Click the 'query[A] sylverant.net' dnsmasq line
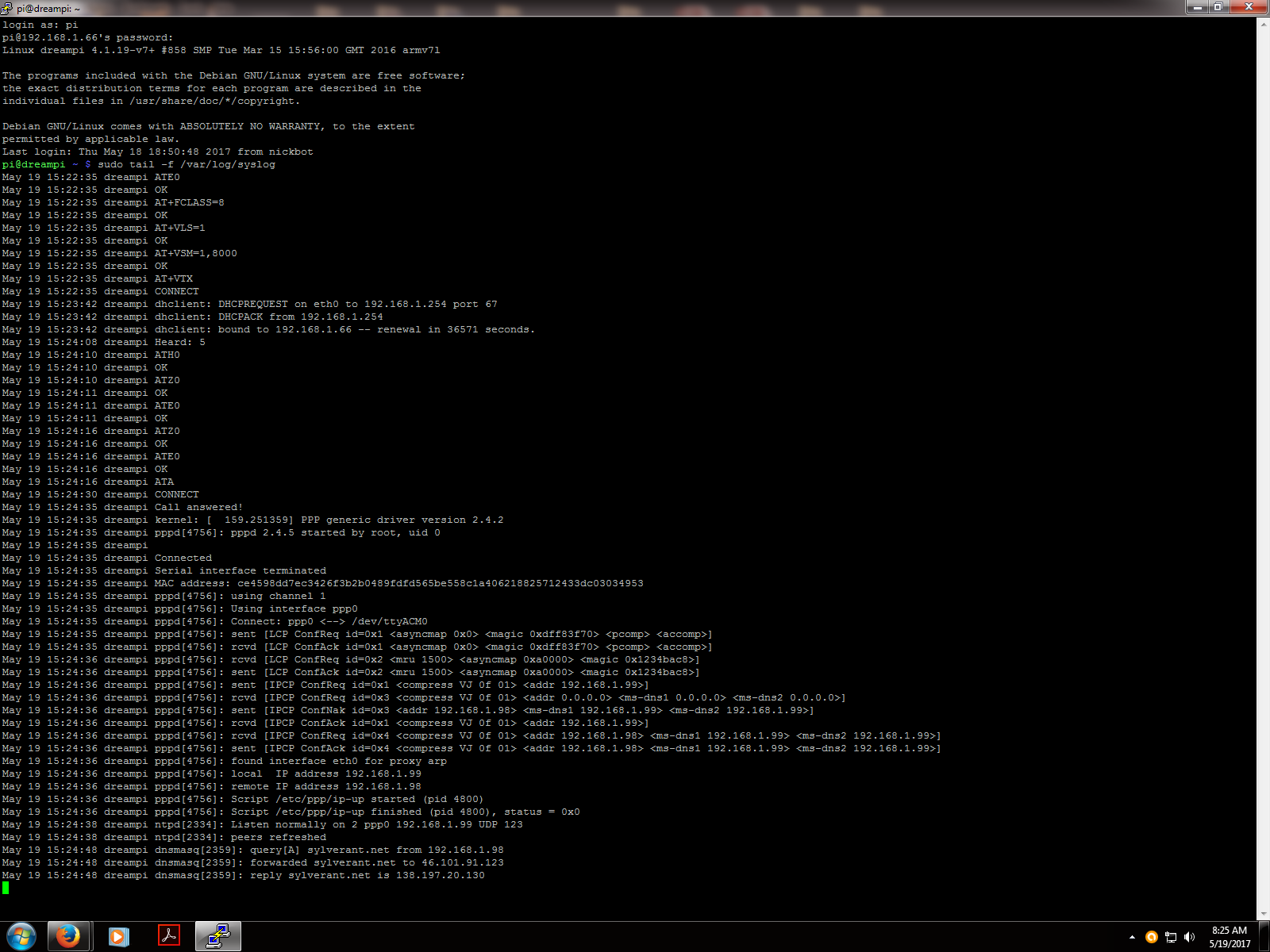1270x952 pixels. [x=253, y=850]
